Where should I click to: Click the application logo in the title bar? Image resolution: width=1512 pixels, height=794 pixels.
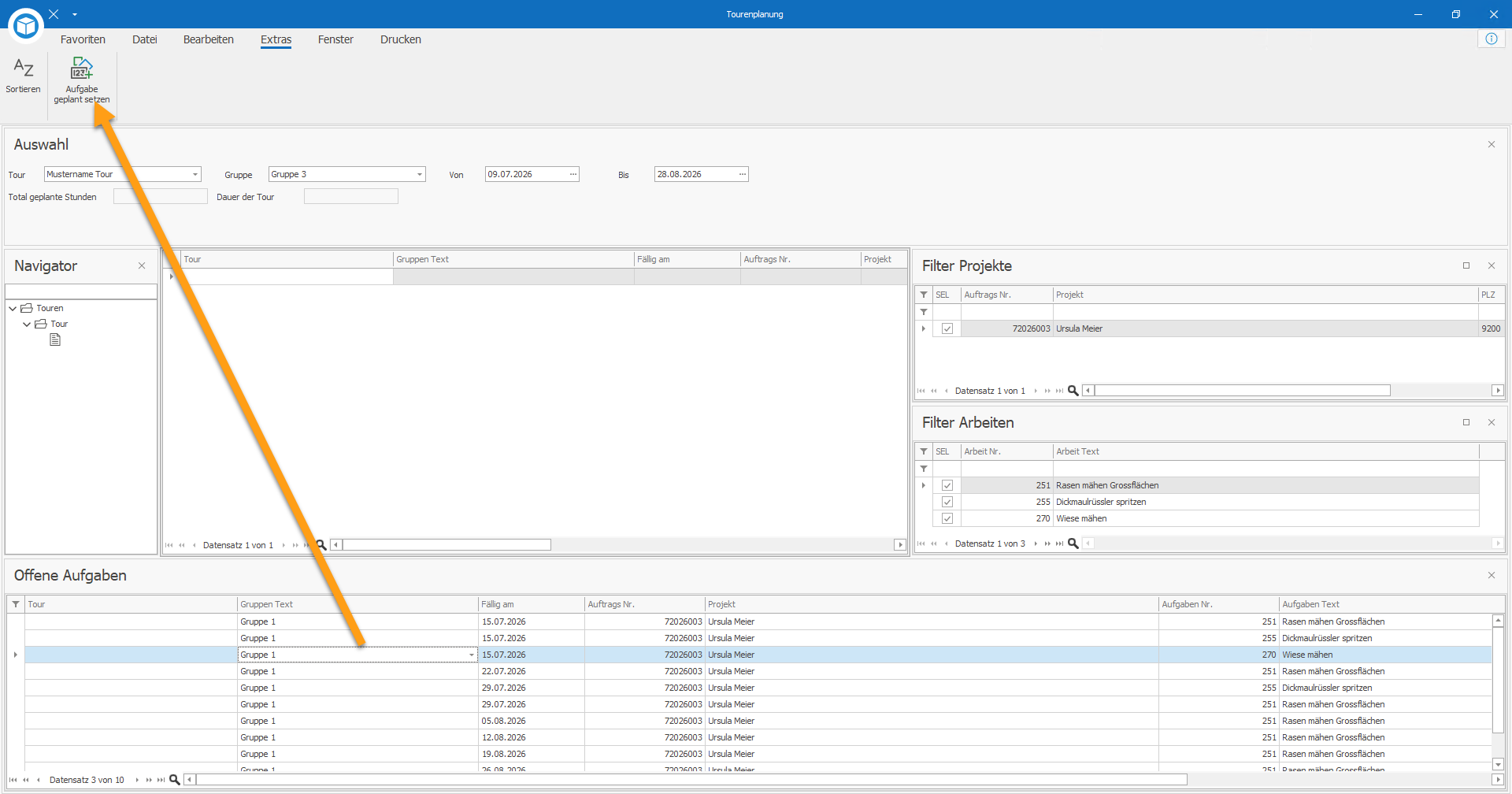pyautogui.click(x=26, y=25)
